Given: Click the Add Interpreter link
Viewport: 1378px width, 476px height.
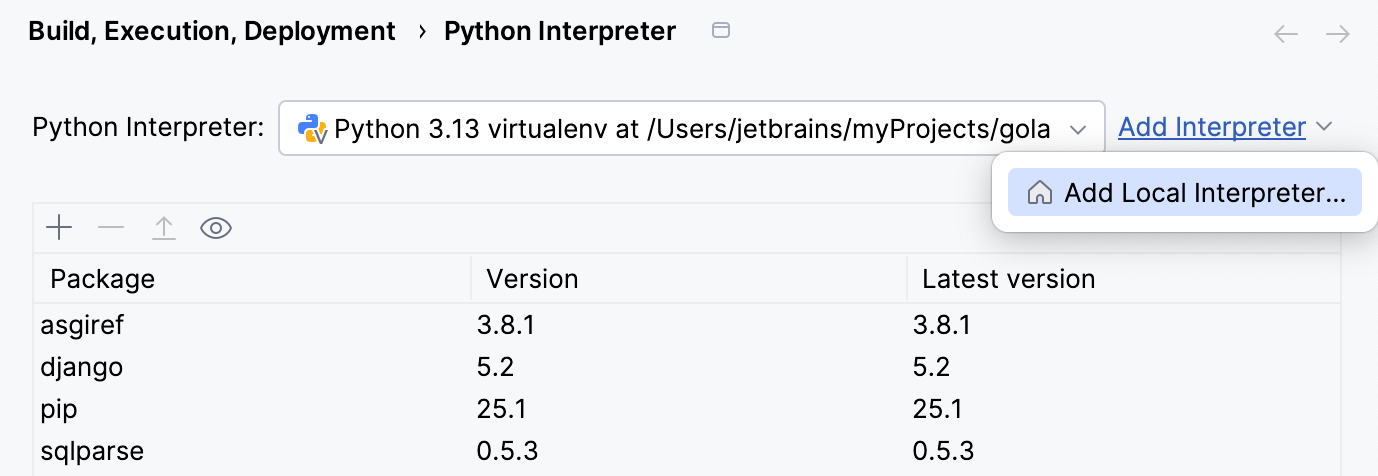Looking at the screenshot, I should 1212,128.
